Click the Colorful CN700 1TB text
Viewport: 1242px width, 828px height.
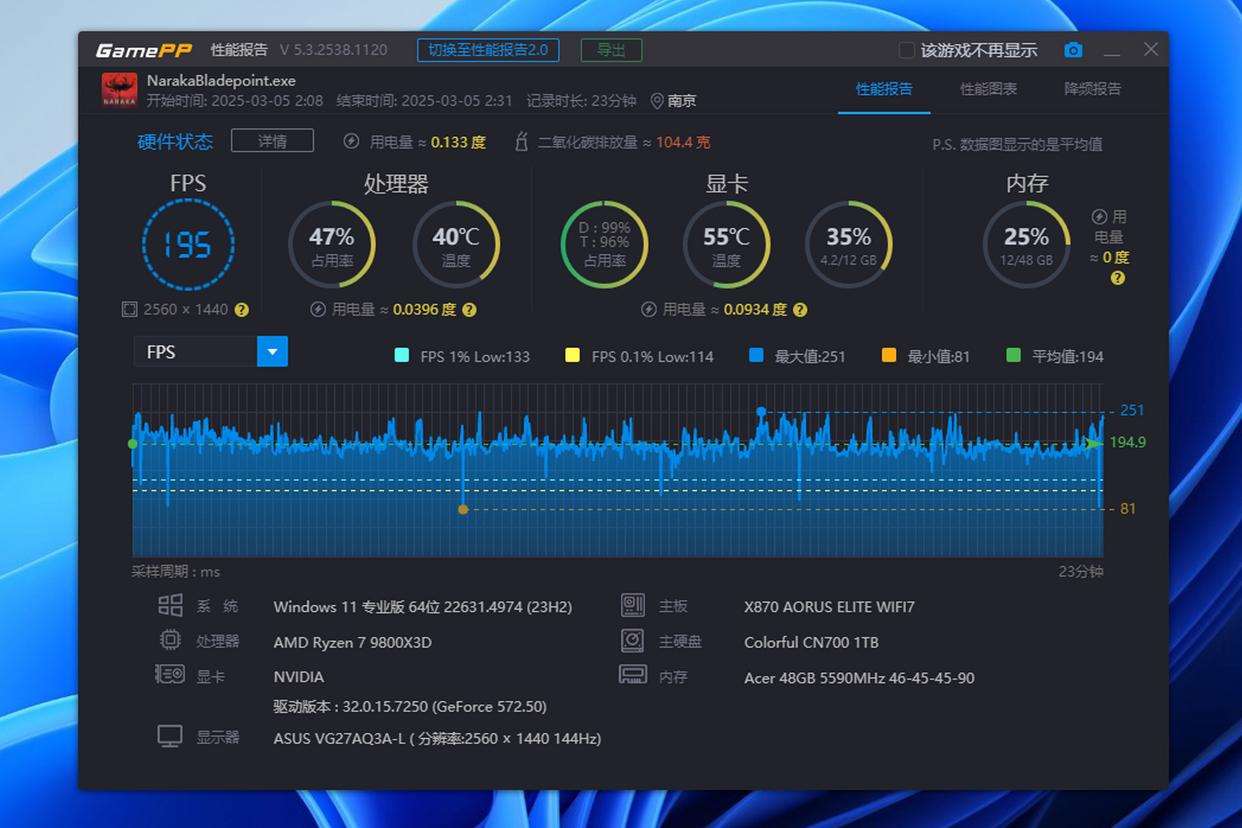[811, 642]
